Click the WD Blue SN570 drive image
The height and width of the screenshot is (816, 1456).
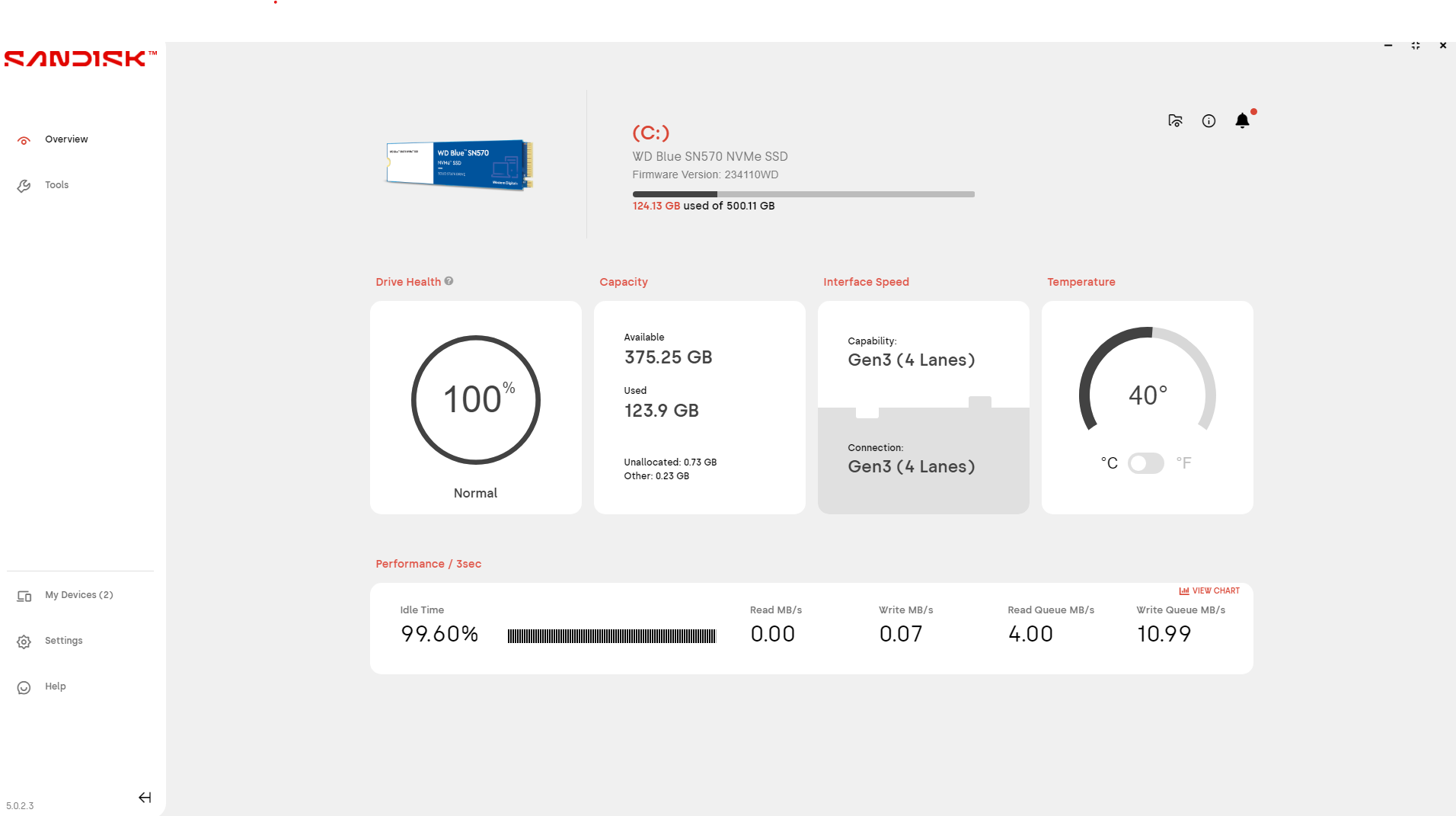tap(459, 164)
